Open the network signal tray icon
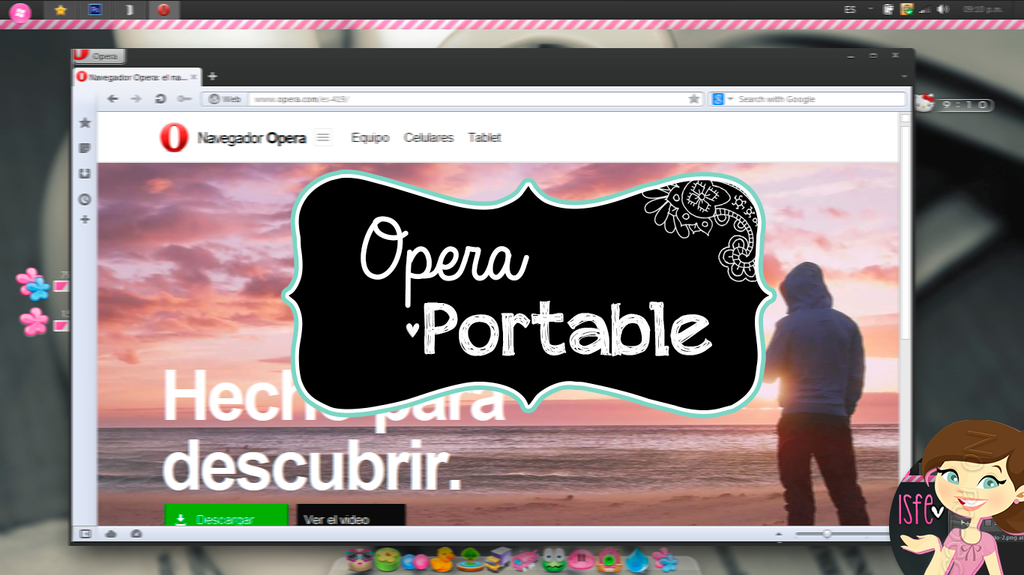The height and width of the screenshot is (575, 1024). click(x=925, y=9)
